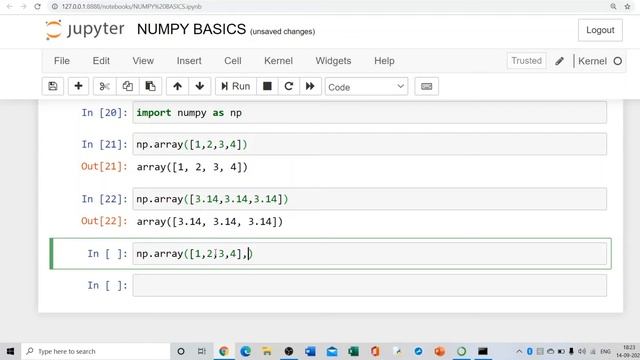Move the selected cell up
This screenshot has width=640, height=360.
point(177,87)
